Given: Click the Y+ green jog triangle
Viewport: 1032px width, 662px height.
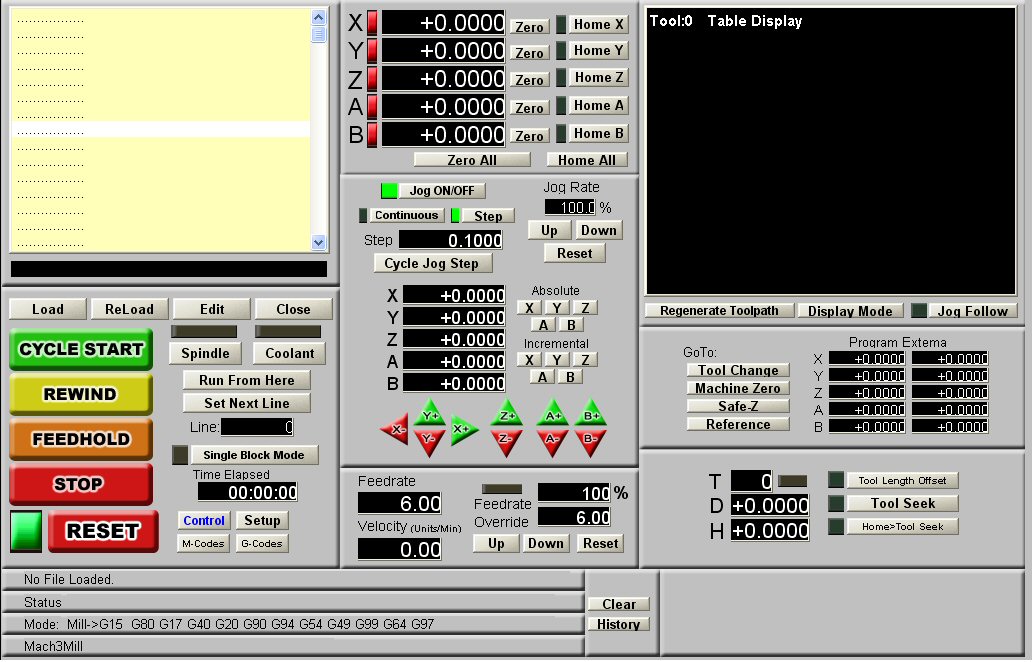Looking at the screenshot, I should [430, 414].
